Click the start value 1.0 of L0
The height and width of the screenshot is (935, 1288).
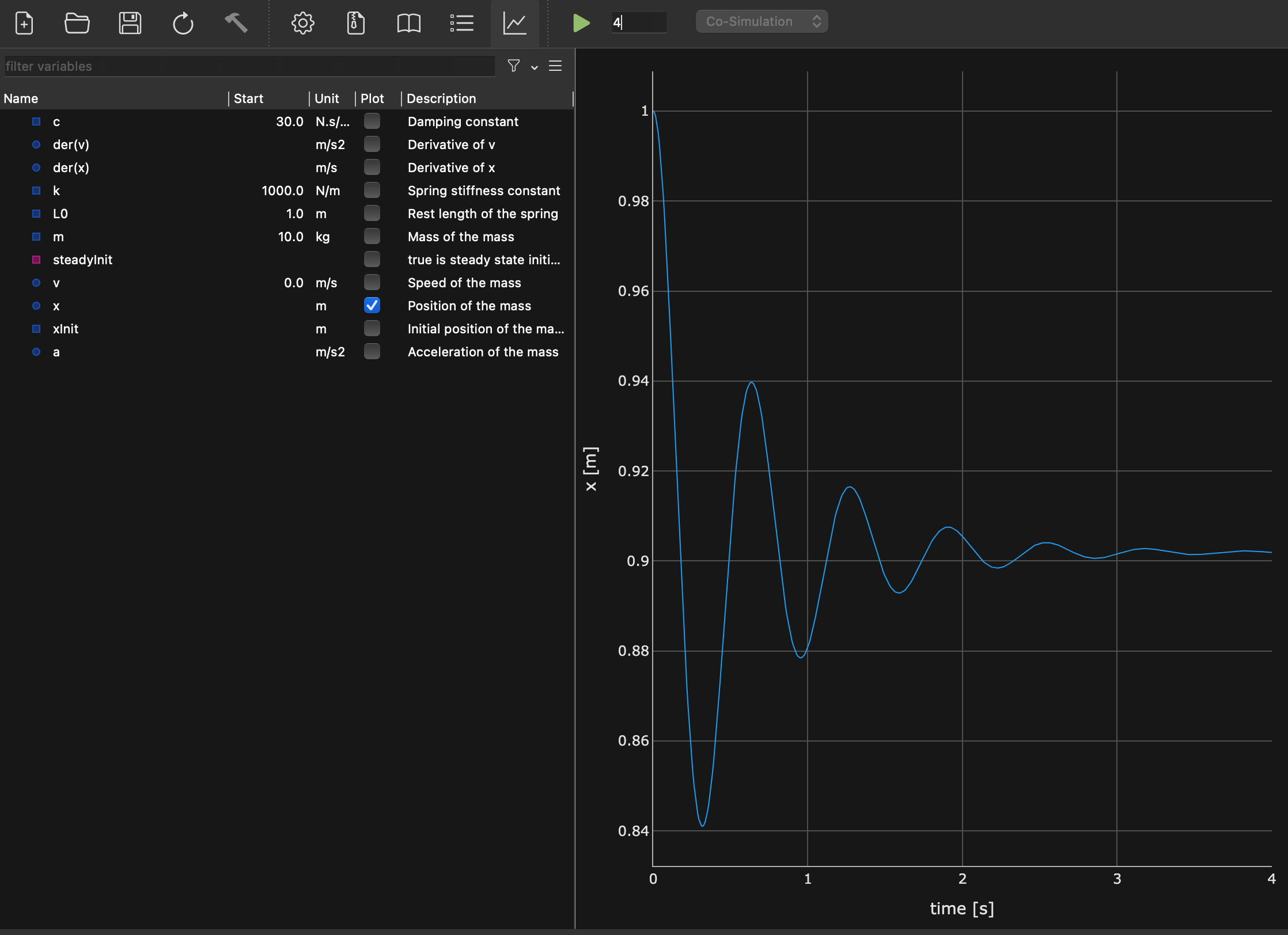pyautogui.click(x=294, y=214)
